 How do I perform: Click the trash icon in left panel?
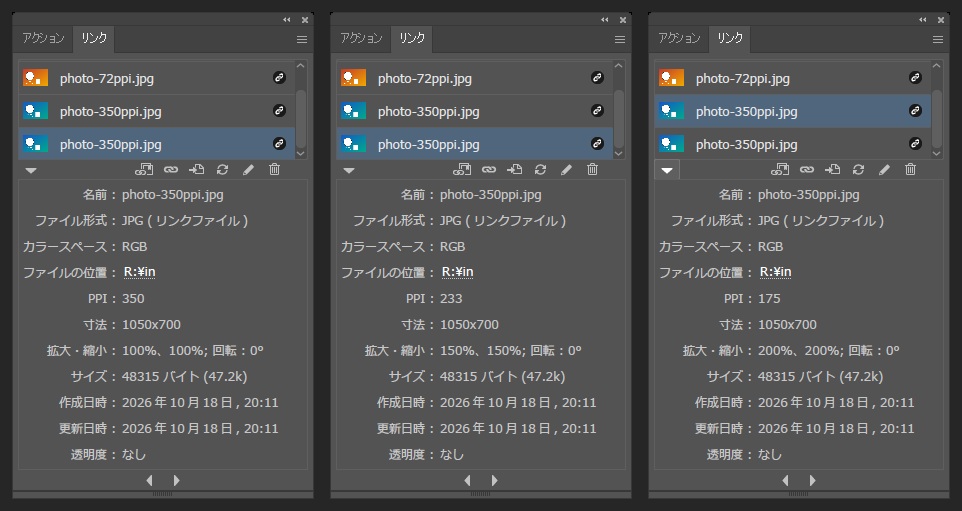pos(274,169)
